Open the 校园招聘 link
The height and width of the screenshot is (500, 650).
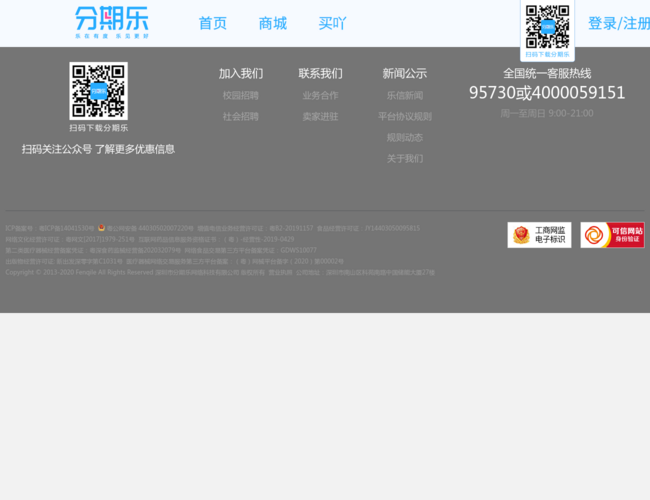(x=240, y=95)
